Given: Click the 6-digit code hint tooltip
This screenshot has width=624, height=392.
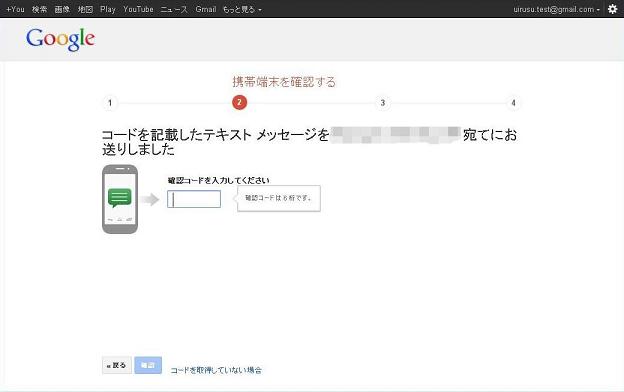Looking at the screenshot, I should pos(279,198).
